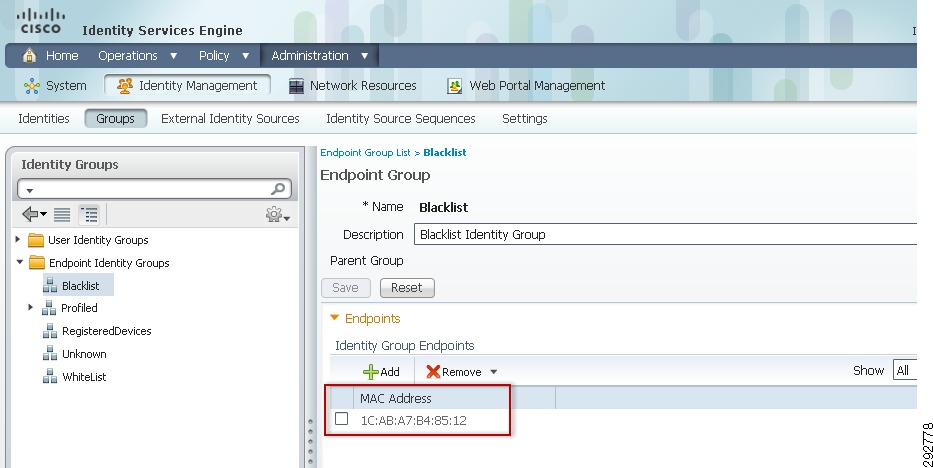Screen dimensions: 933x468
Task: Open the Network Resources section
Action: (363, 86)
